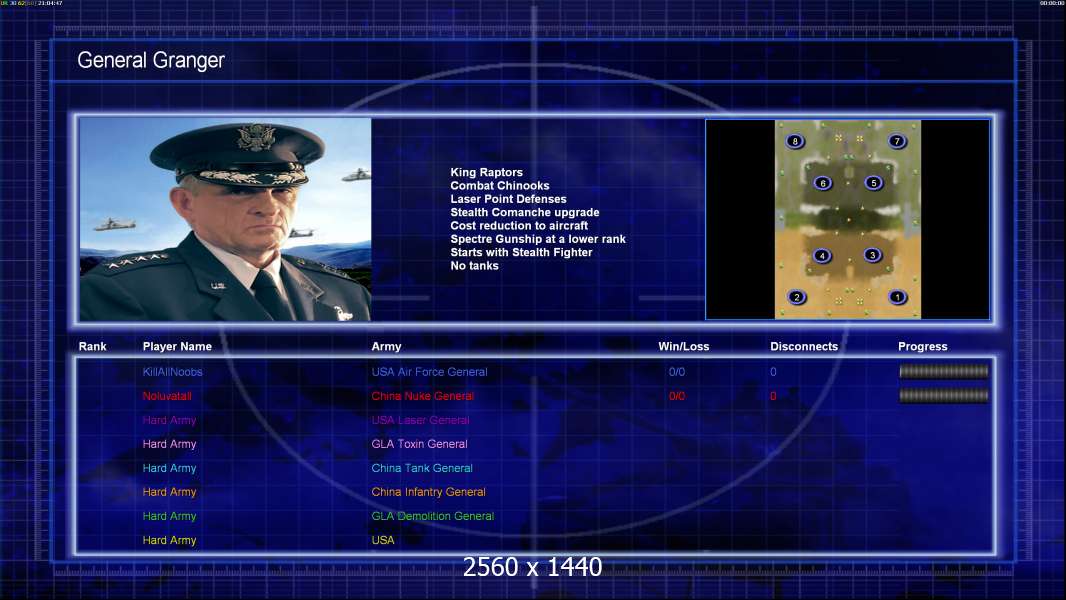The width and height of the screenshot is (1066, 600).
Task: Click the Cost reduction to aircraft line
Action: point(519,226)
